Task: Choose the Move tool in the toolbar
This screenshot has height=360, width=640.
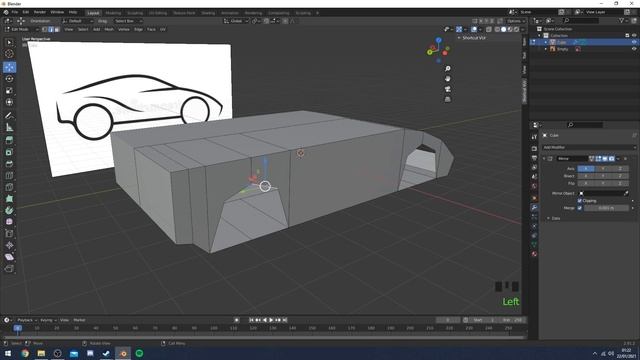Action: click(9, 67)
